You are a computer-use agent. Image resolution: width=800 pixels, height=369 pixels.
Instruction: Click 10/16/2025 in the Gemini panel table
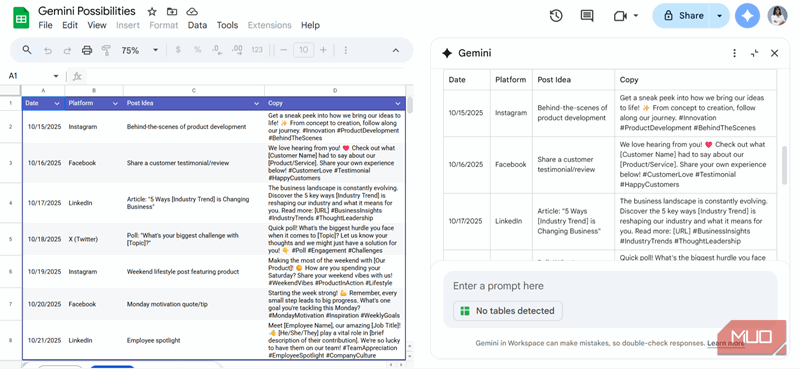[466, 164]
